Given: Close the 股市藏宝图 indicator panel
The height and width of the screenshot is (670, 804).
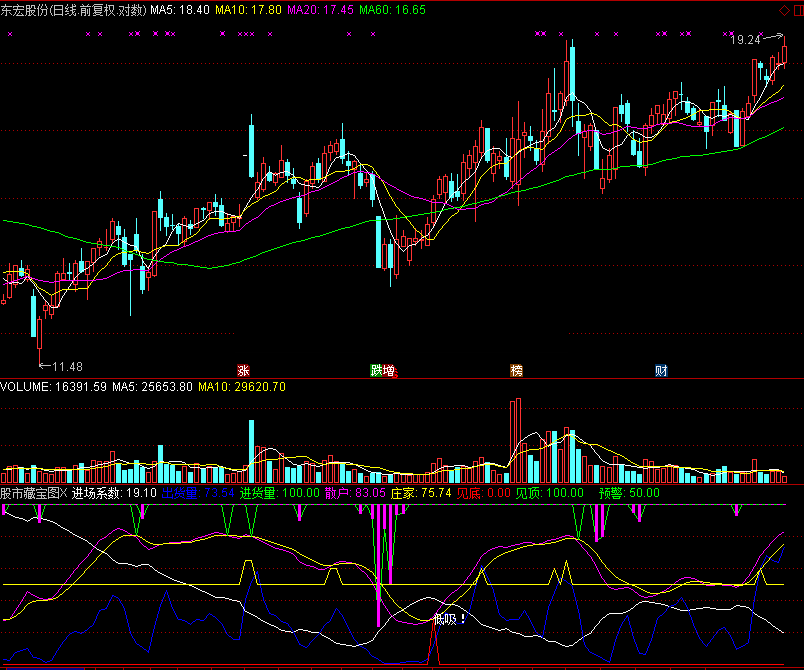Looking at the screenshot, I should click(x=64, y=493).
